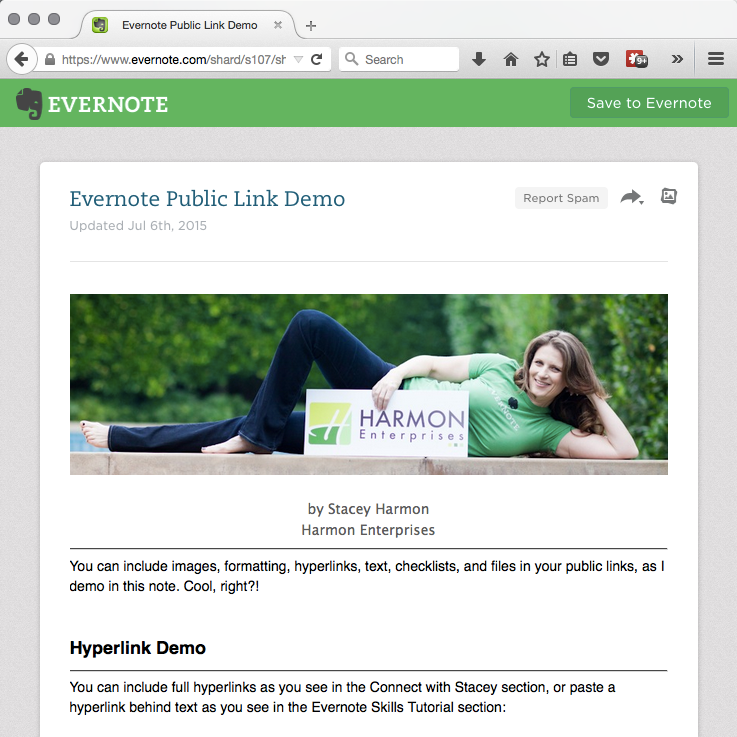The image size is (737, 737).
Task: Go back with the browser back arrow
Action: pos(22,59)
